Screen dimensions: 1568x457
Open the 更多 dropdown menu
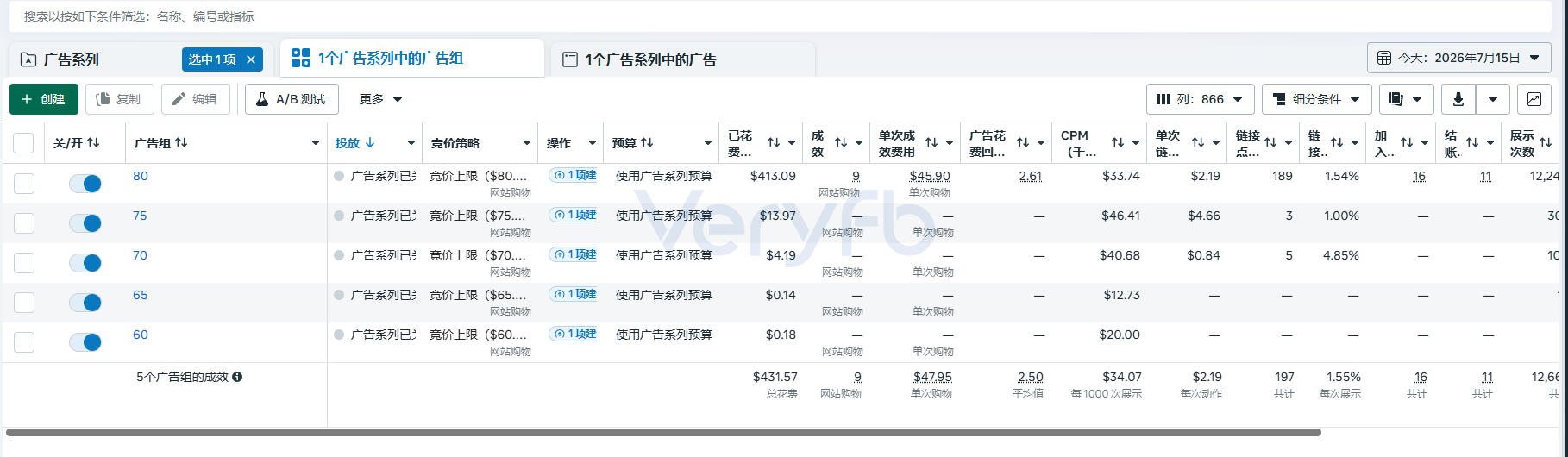pyautogui.click(x=381, y=99)
